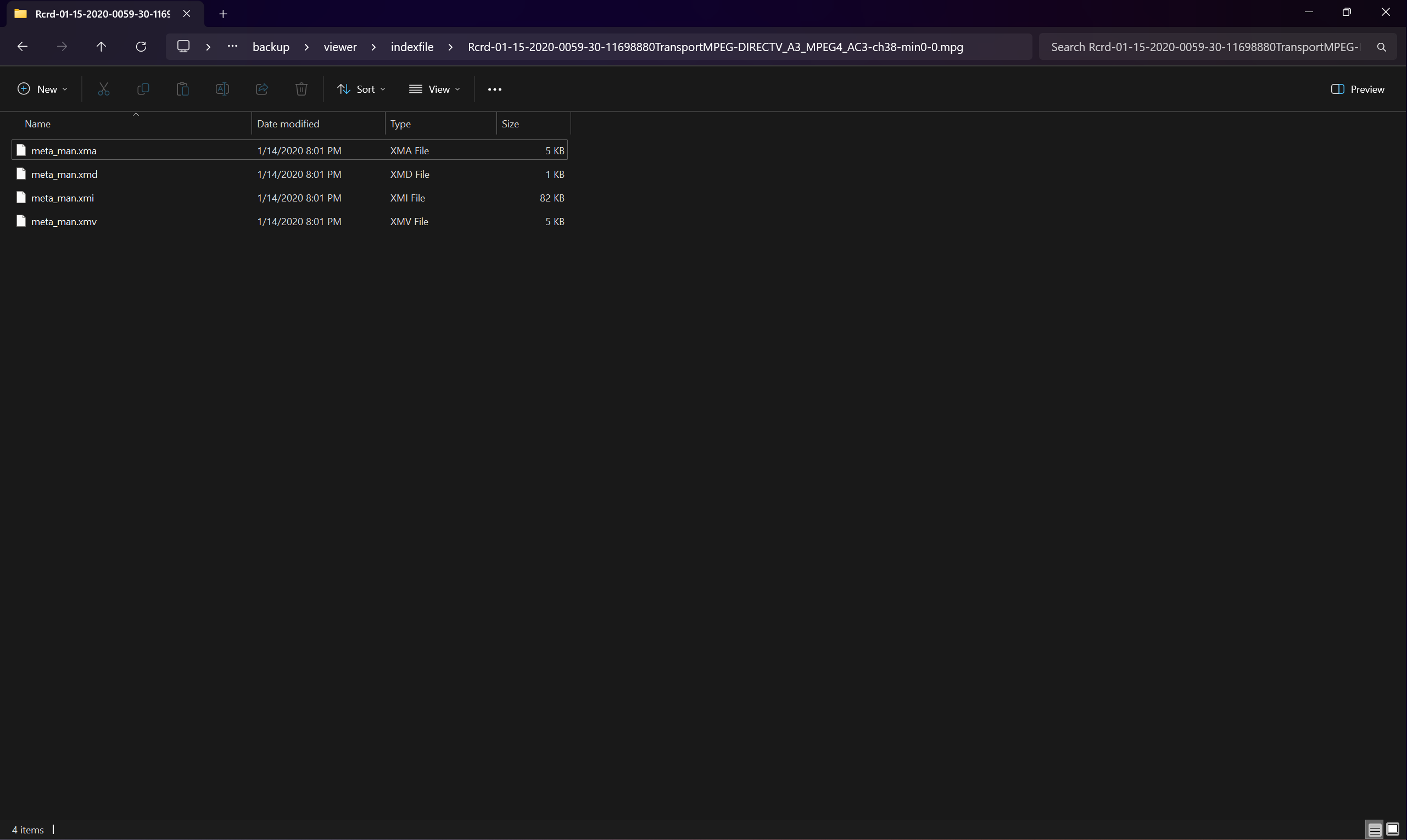Refresh the current folder view
Image resolution: width=1407 pixels, height=840 pixels.
click(x=141, y=47)
